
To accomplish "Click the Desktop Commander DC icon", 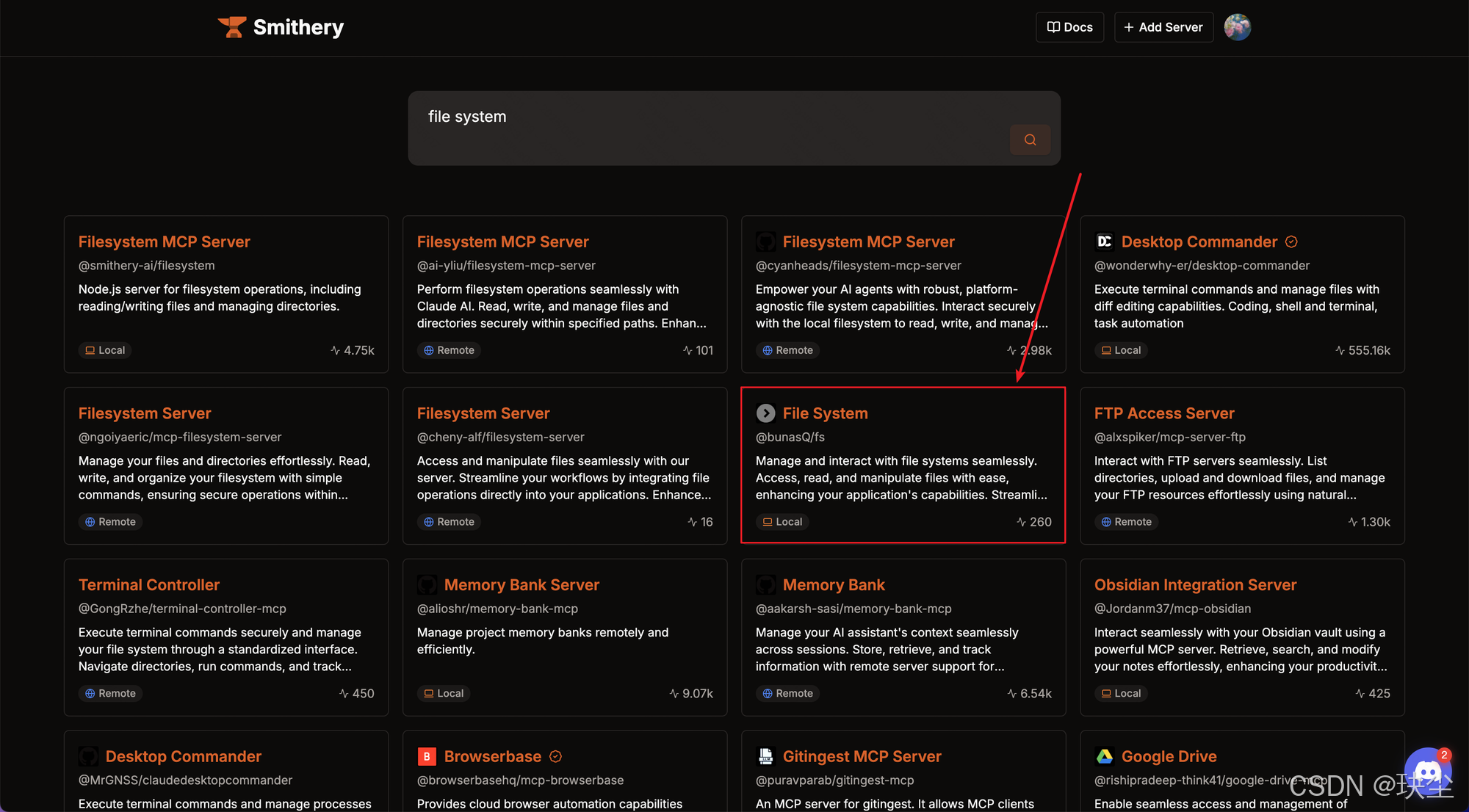I will point(1104,242).
